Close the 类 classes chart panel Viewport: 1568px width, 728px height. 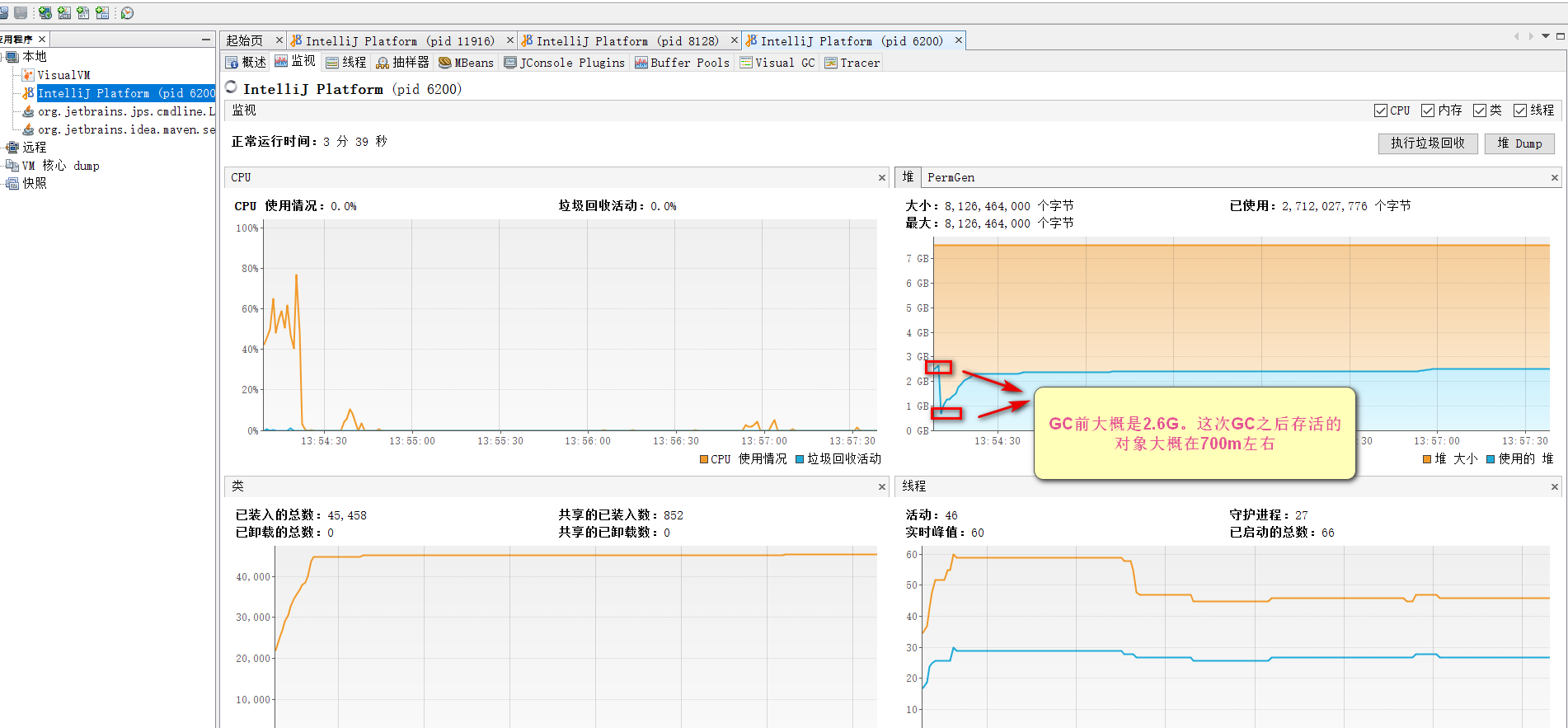pyautogui.click(x=882, y=487)
